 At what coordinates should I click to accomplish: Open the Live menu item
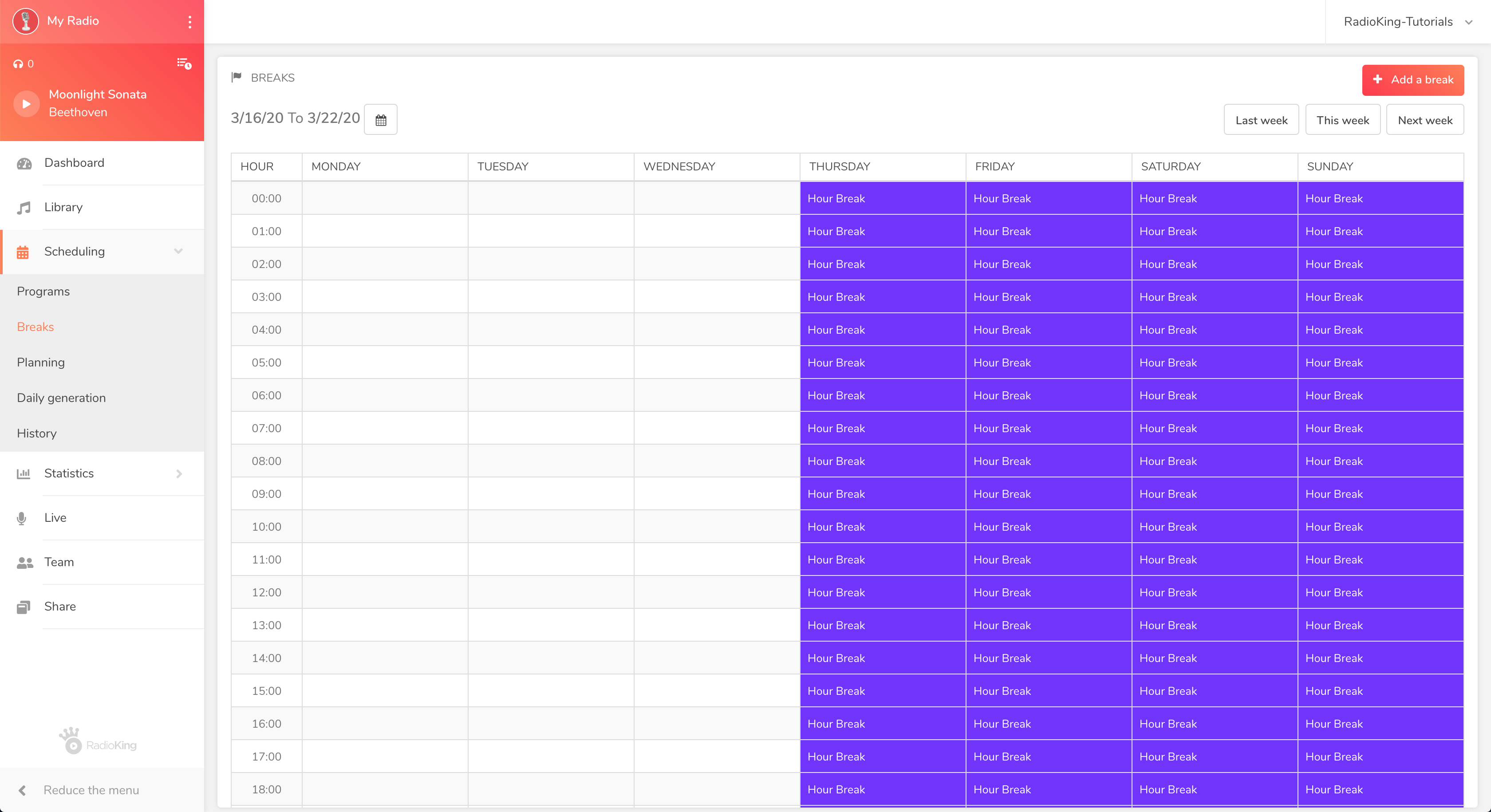(102, 518)
